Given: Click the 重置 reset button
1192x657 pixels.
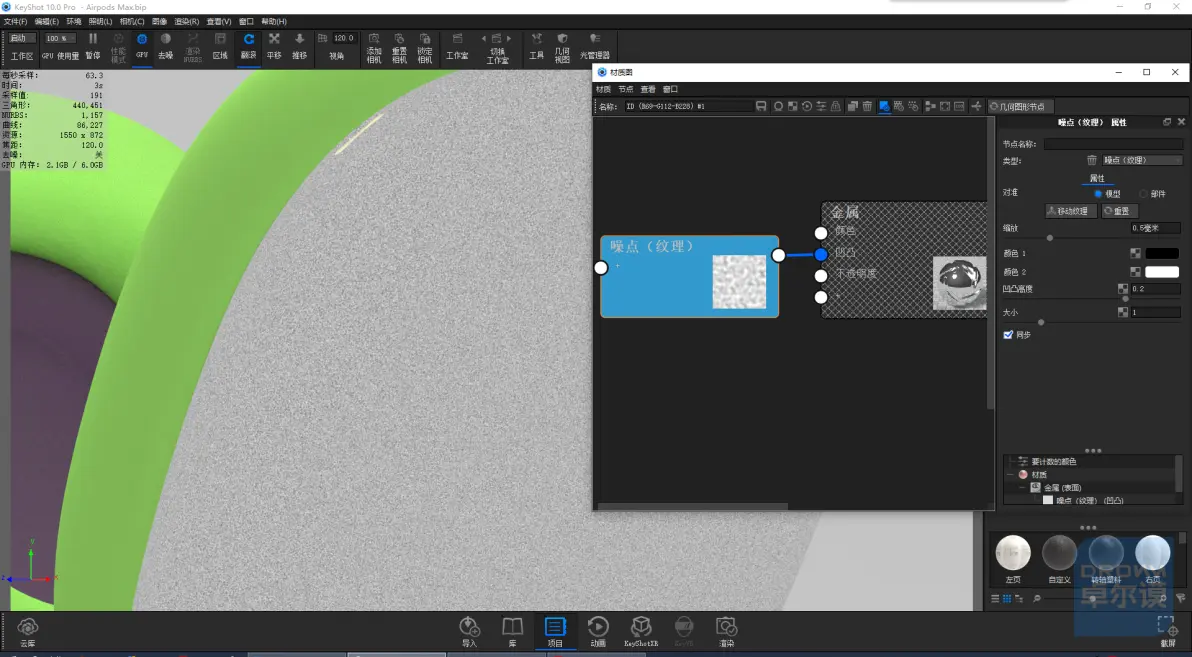Looking at the screenshot, I should tap(1120, 211).
